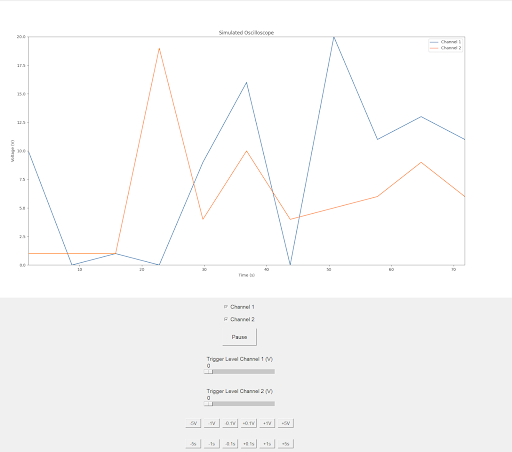Click the -0.1s time button
Image resolution: width=512 pixels, height=452 pixels.
[230, 444]
